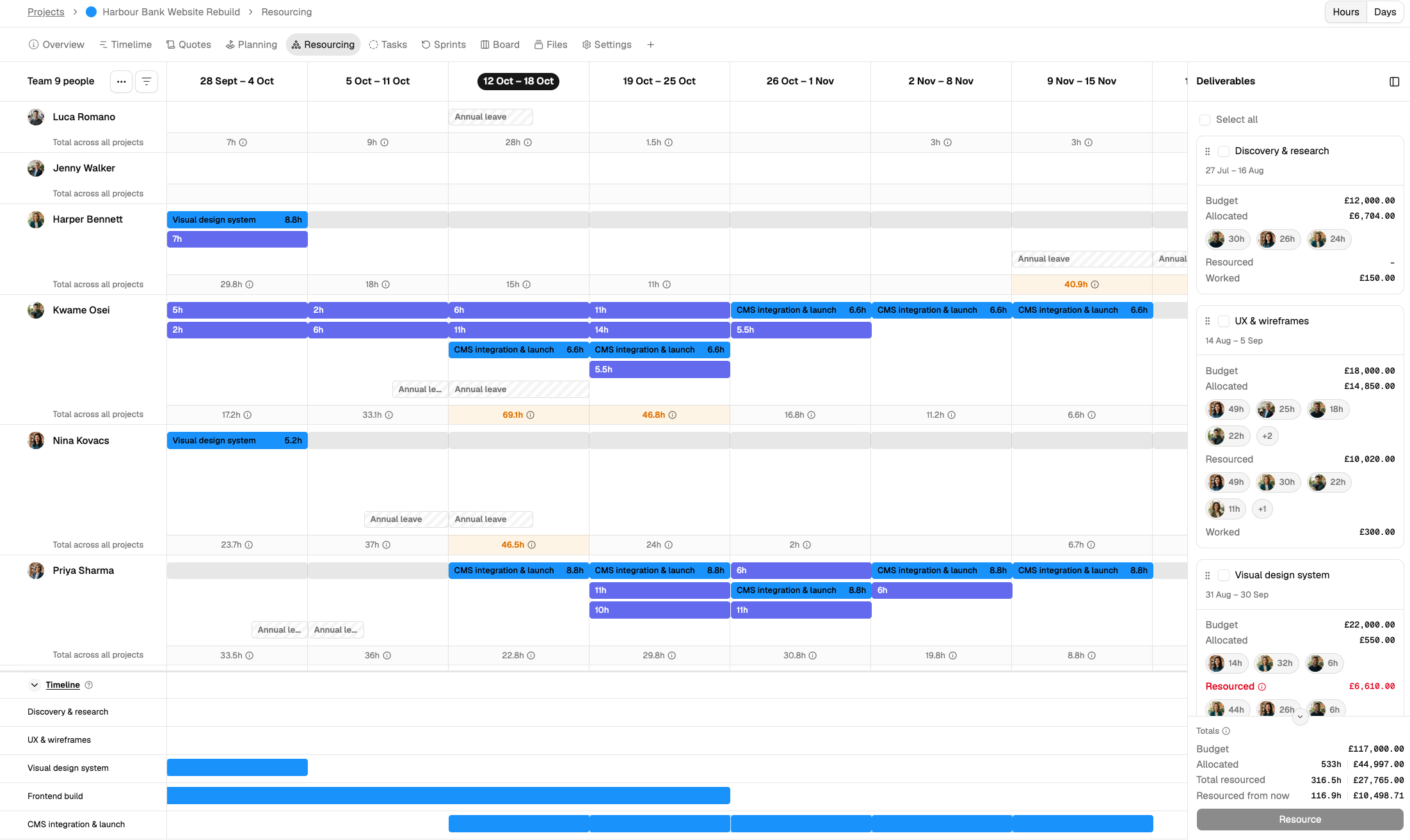Grab drag handle of Visual design system card
The image size is (1410, 840).
[1208, 575]
